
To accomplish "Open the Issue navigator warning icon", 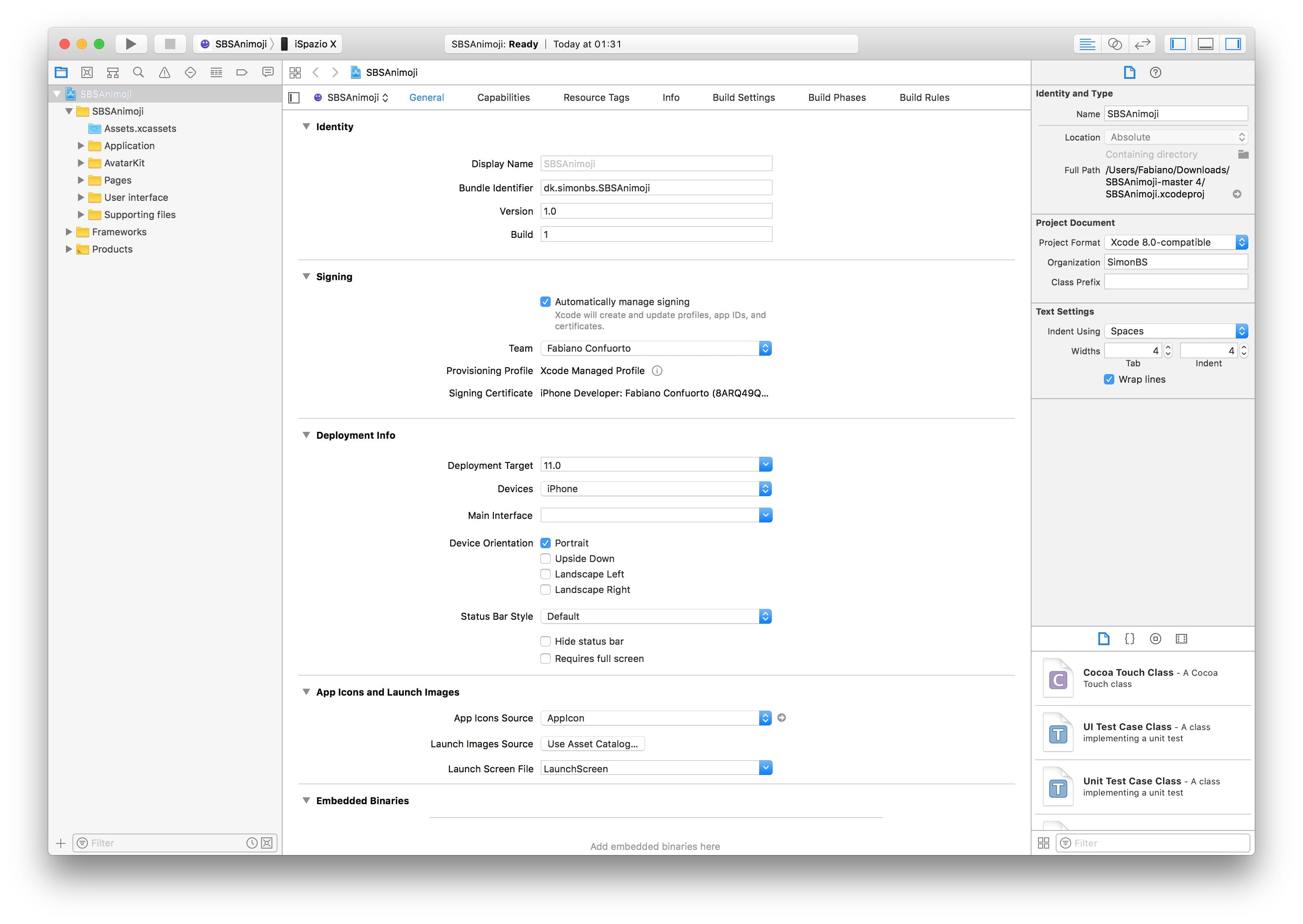I will click(x=164, y=72).
